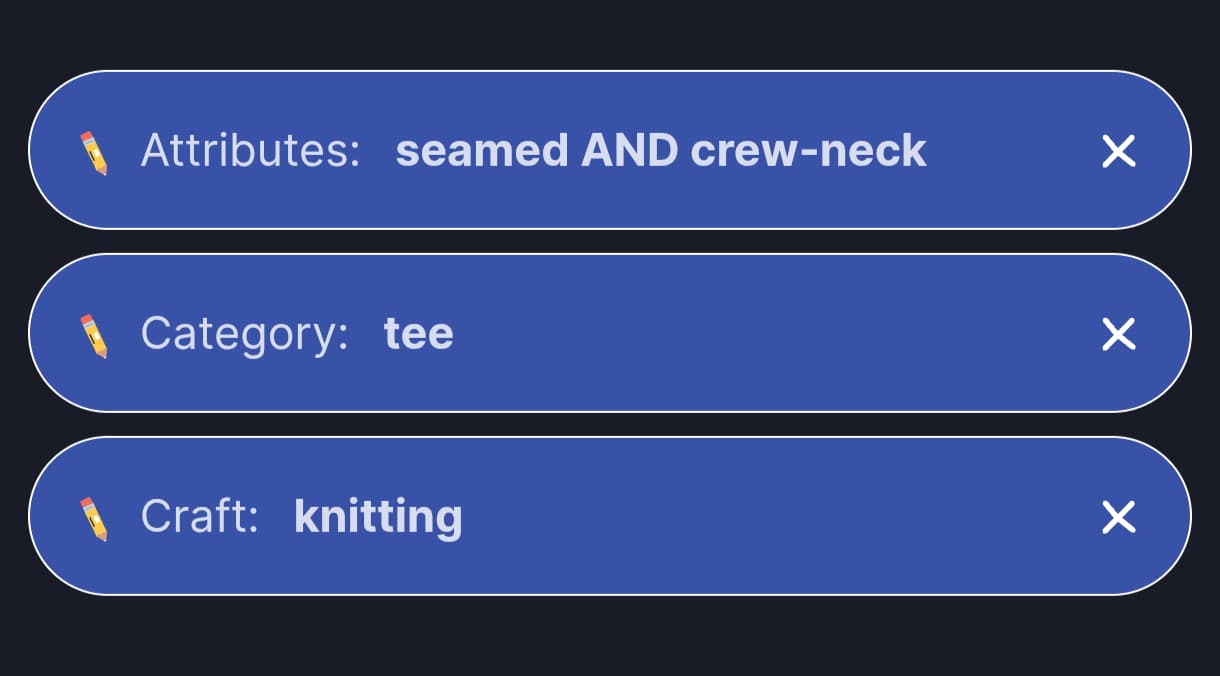Open the Craft filter editor using the pencil
The width and height of the screenshot is (1220, 676).
click(x=93, y=518)
